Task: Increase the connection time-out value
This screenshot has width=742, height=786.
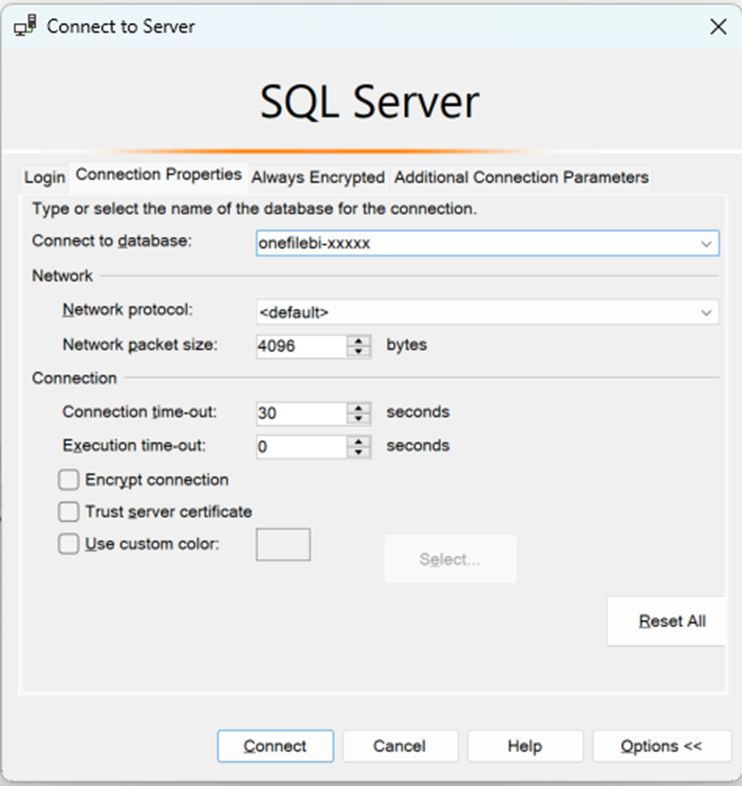Action: click(x=358, y=408)
